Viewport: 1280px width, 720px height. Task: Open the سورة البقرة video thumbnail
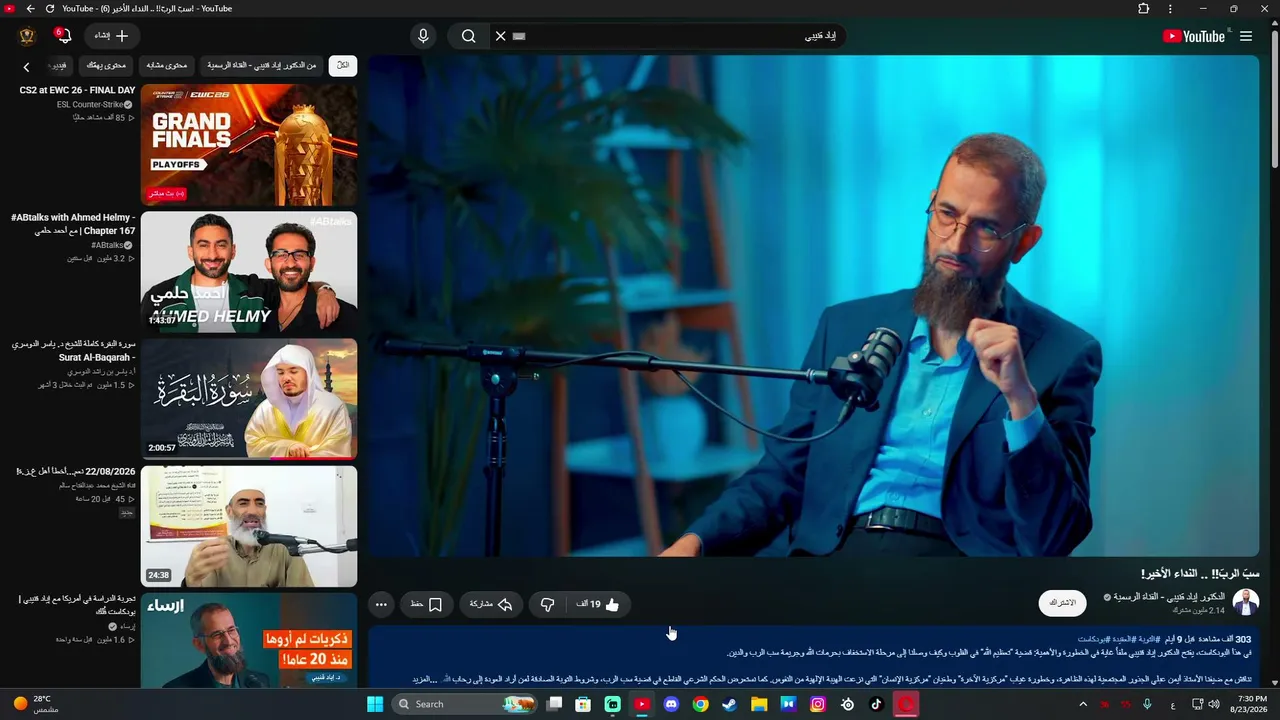pos(249,399)
